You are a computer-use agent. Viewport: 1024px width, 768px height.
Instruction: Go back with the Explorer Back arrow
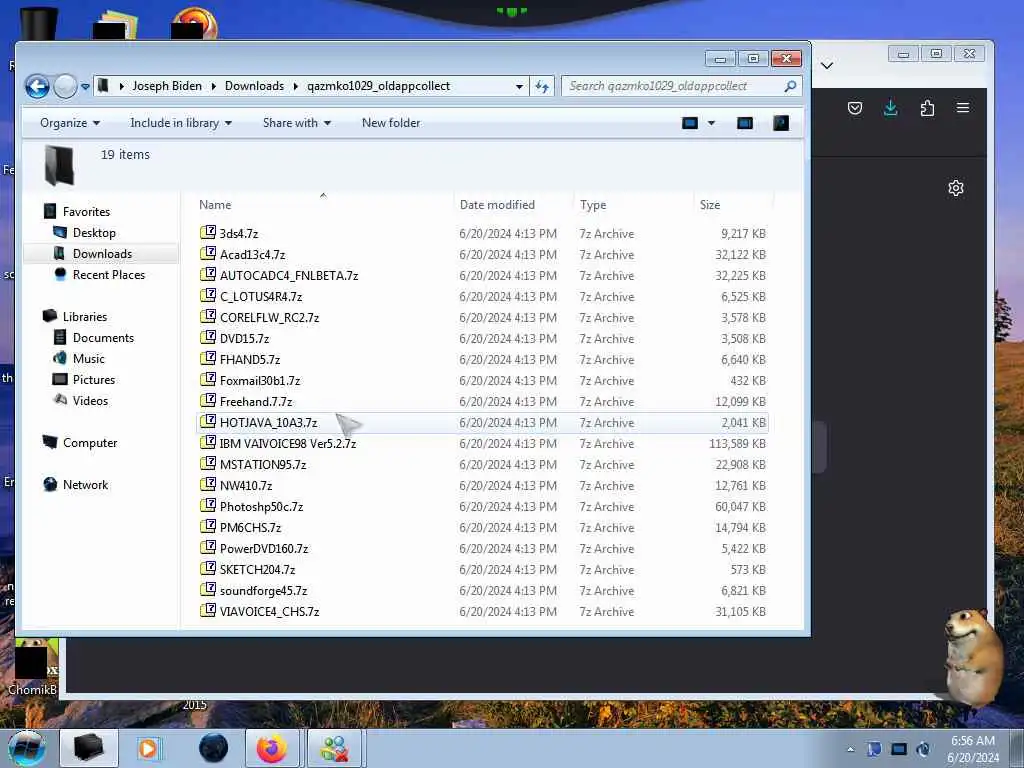coord(37,86)
